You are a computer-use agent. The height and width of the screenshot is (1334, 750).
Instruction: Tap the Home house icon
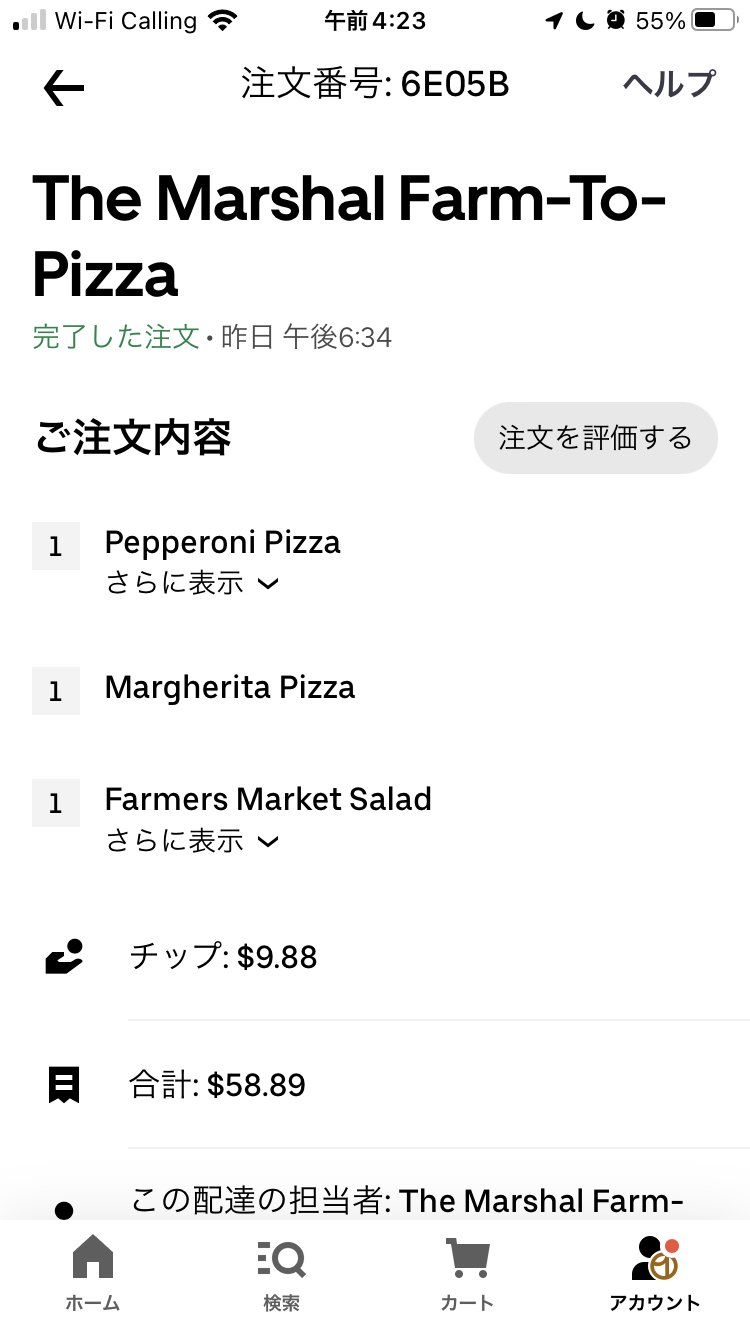[x=93, y=1256]
